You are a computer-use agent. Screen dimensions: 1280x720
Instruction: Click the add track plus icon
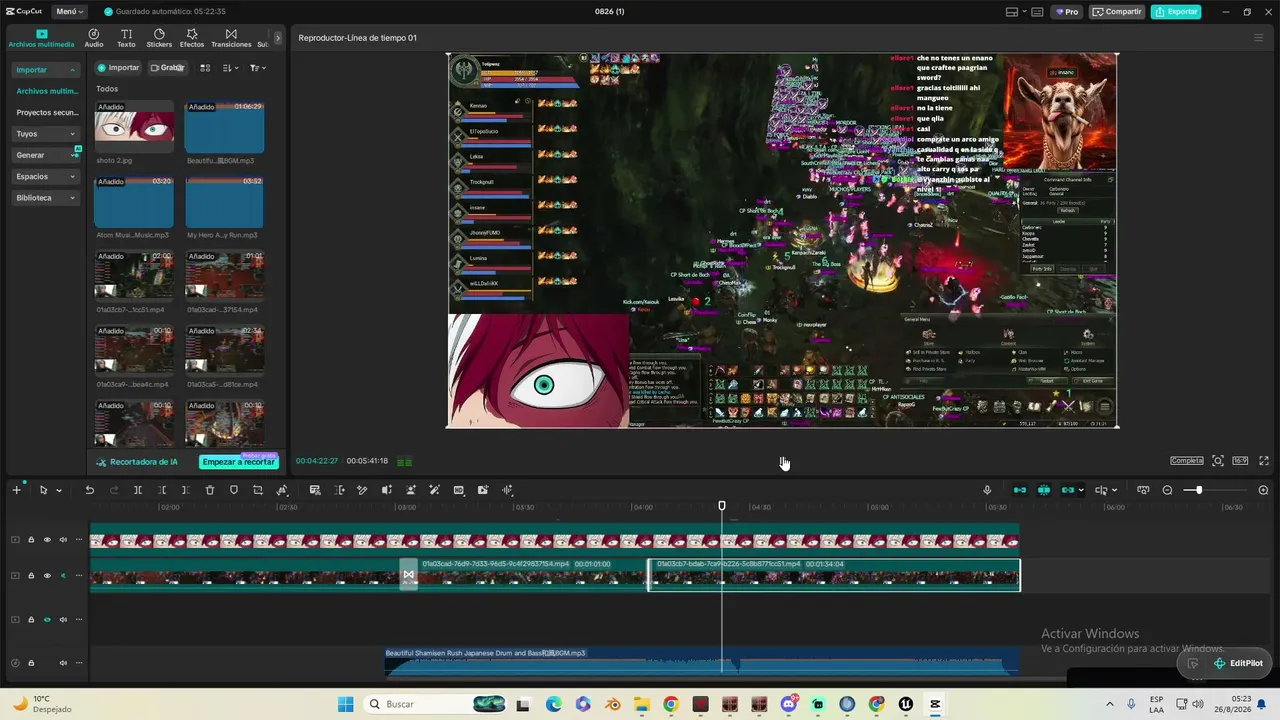(x=16, y=490)
